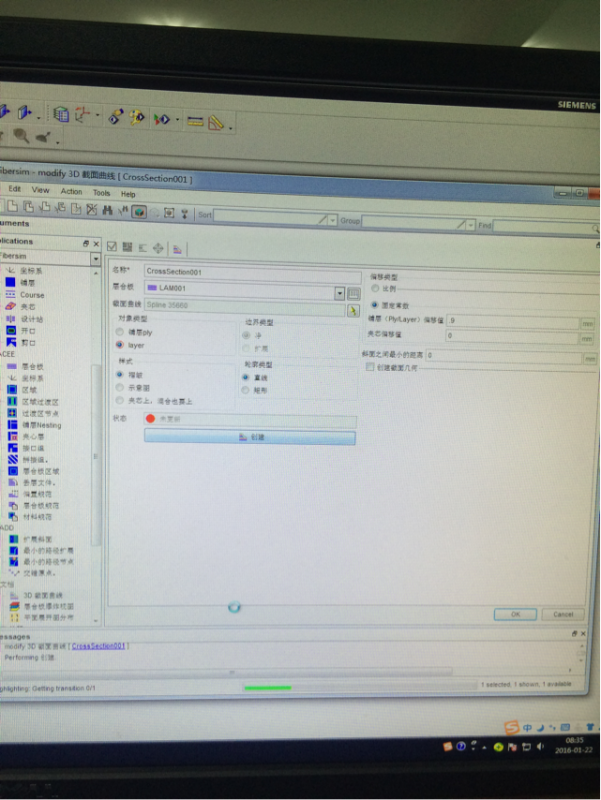Open the CrossSection001 link in messages

pyautogui.click(x=98, y=646)
